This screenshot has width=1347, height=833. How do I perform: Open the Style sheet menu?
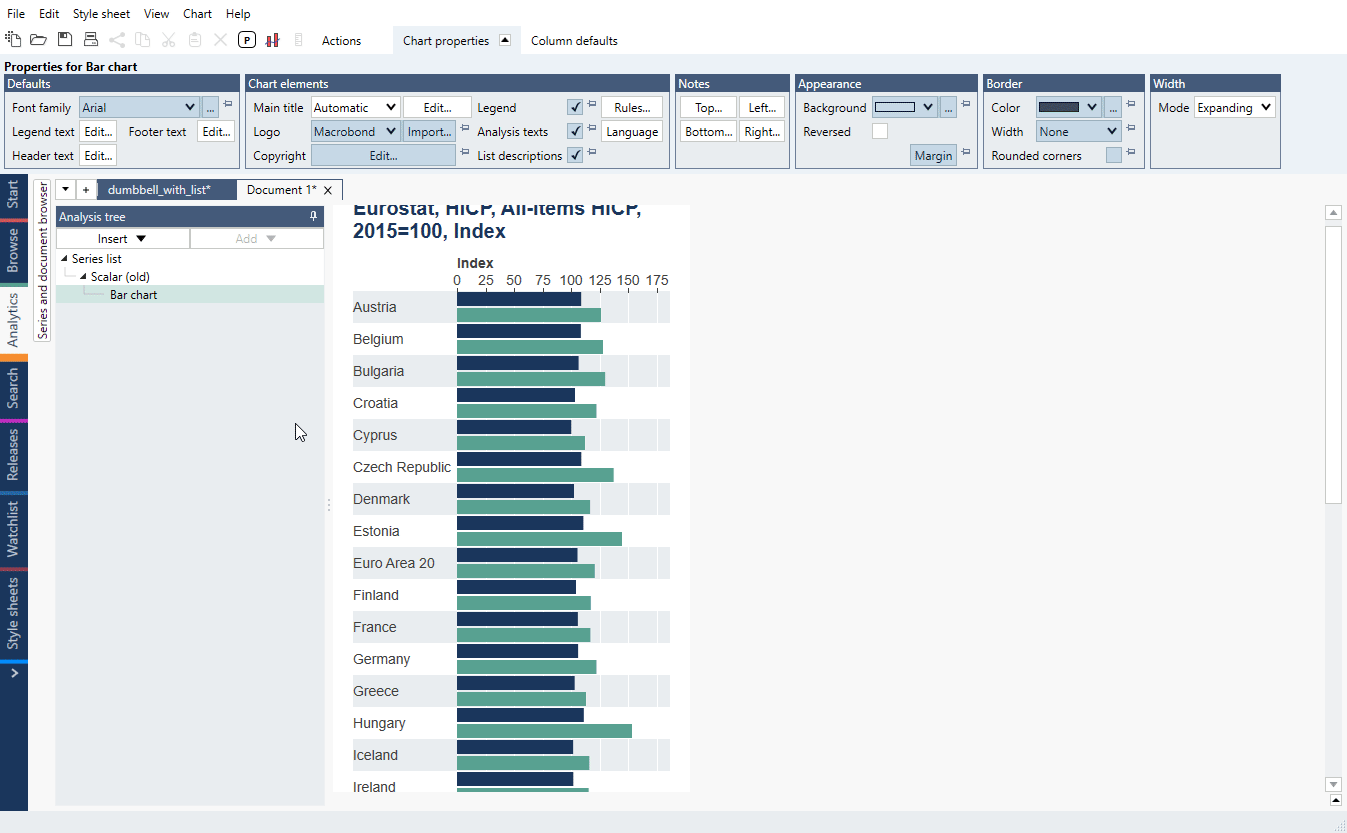click(101, 14)
